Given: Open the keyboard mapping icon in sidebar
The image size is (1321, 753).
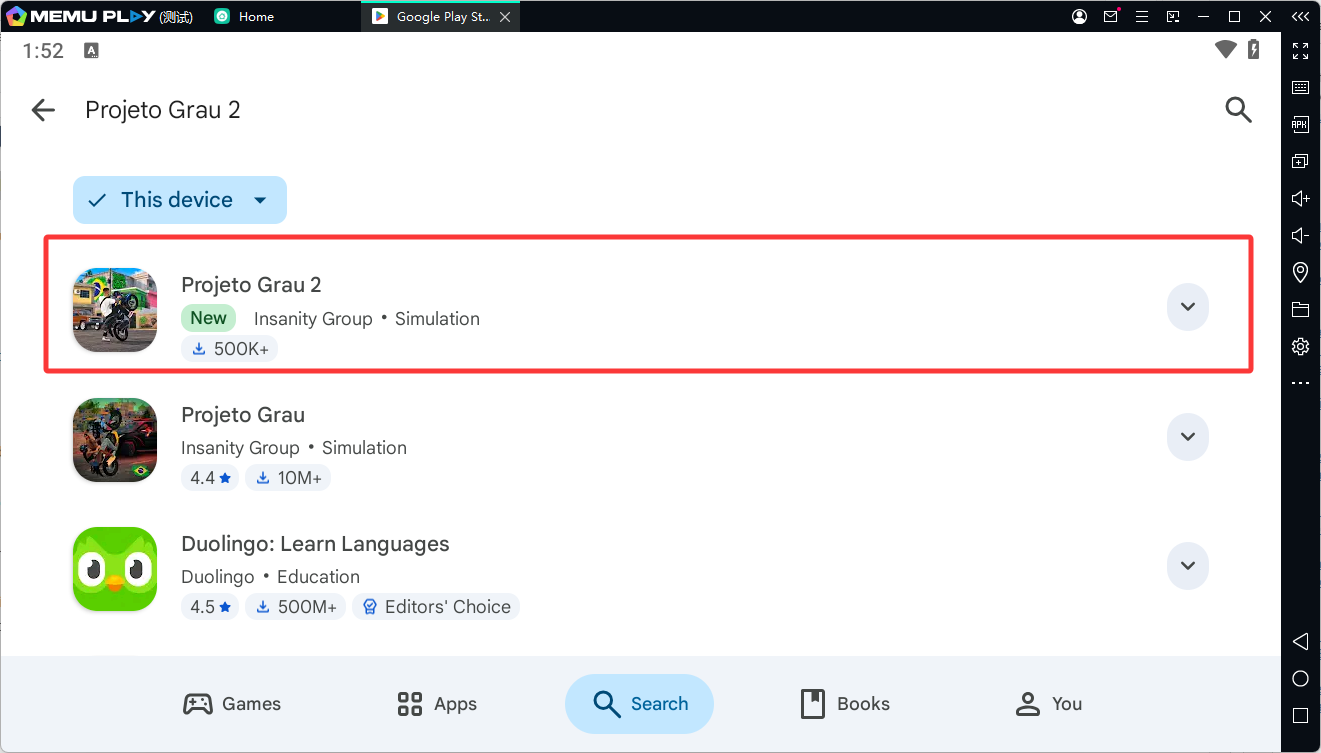Looking at the screenshot, I should click(1300, 88).
